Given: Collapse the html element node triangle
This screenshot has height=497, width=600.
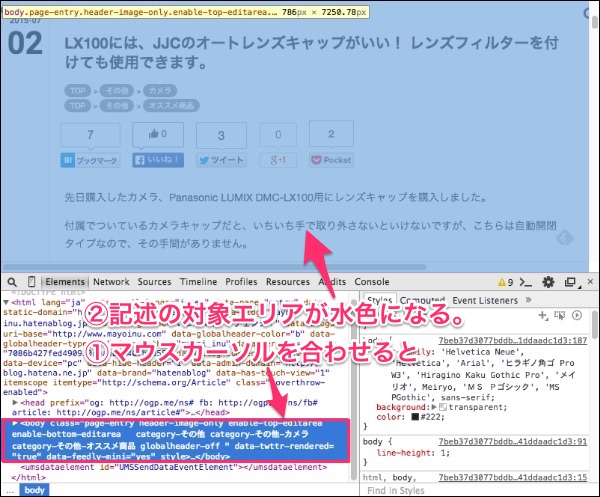Looking at the screenshot, I should (6, 302).
